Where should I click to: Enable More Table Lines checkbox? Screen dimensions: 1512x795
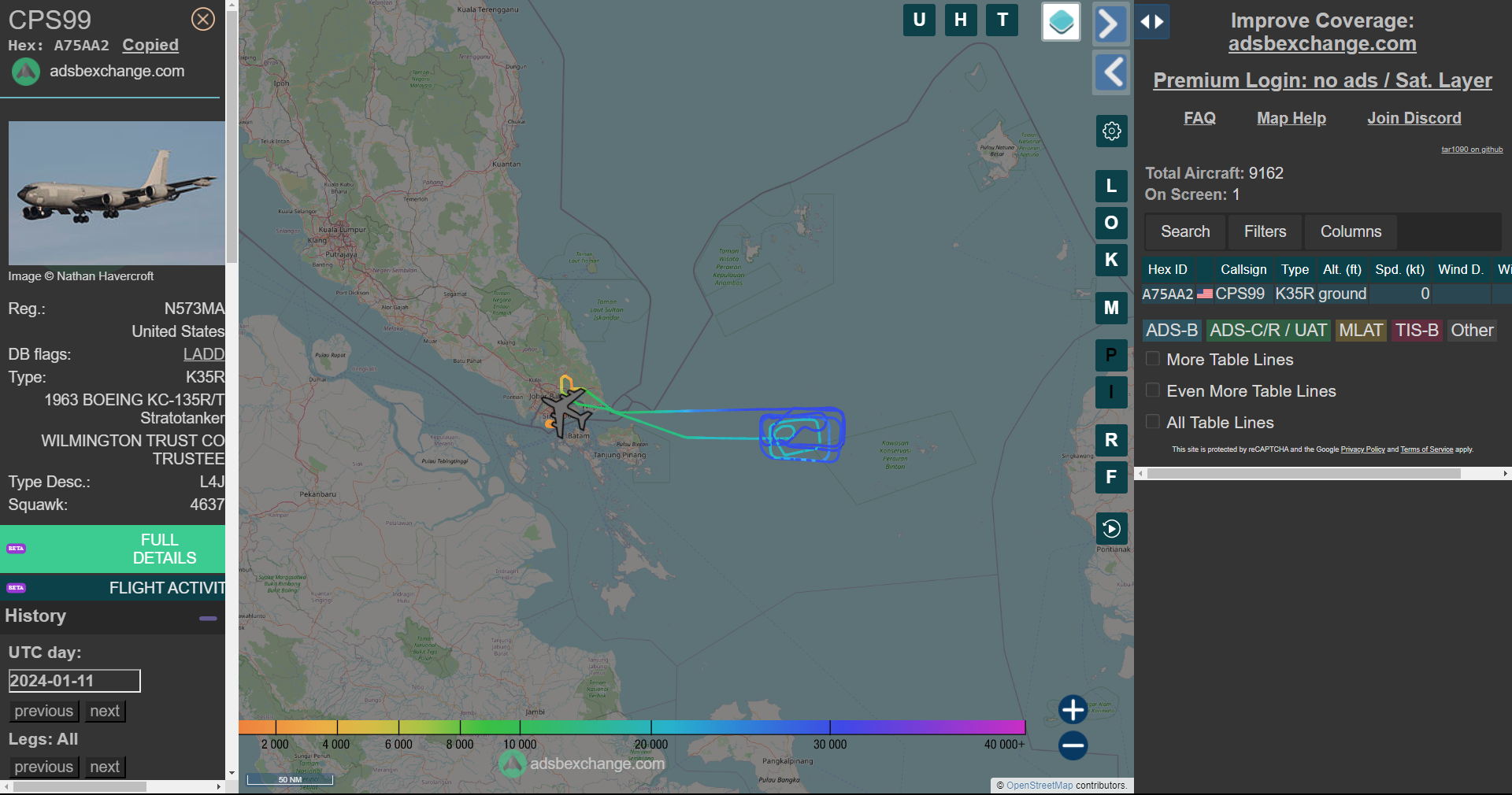tap(1153, 359)
